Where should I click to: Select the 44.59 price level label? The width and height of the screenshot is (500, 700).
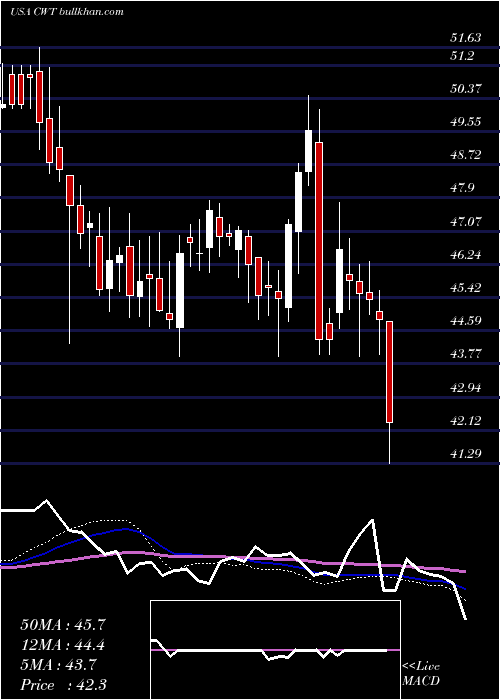click(466, 321)
